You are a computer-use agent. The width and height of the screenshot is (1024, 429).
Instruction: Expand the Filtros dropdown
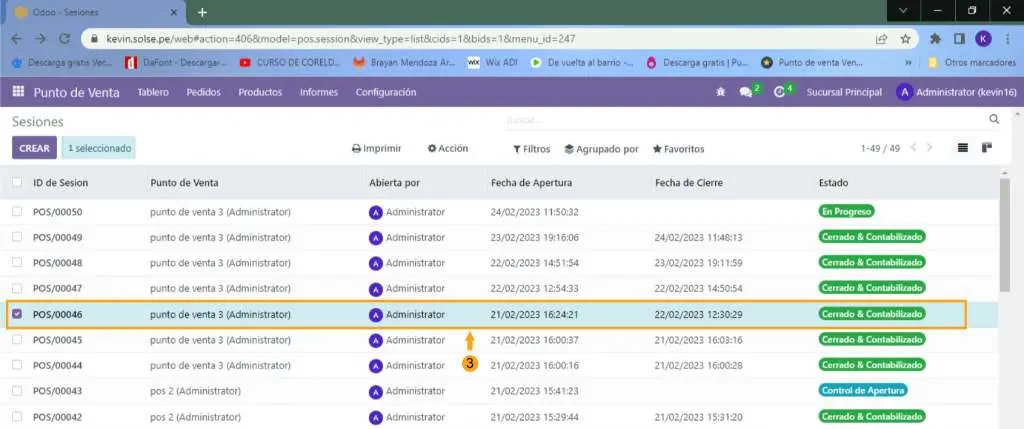click(531, 149)
